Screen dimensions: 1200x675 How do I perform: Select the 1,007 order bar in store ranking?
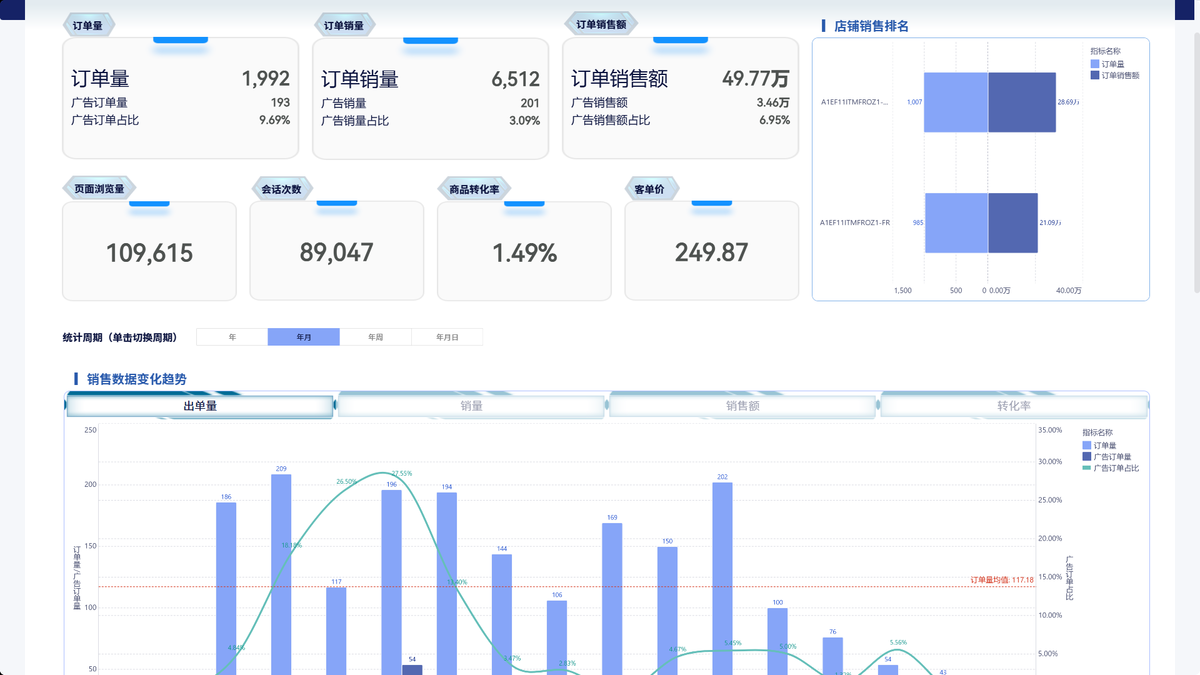click(956, 102)
